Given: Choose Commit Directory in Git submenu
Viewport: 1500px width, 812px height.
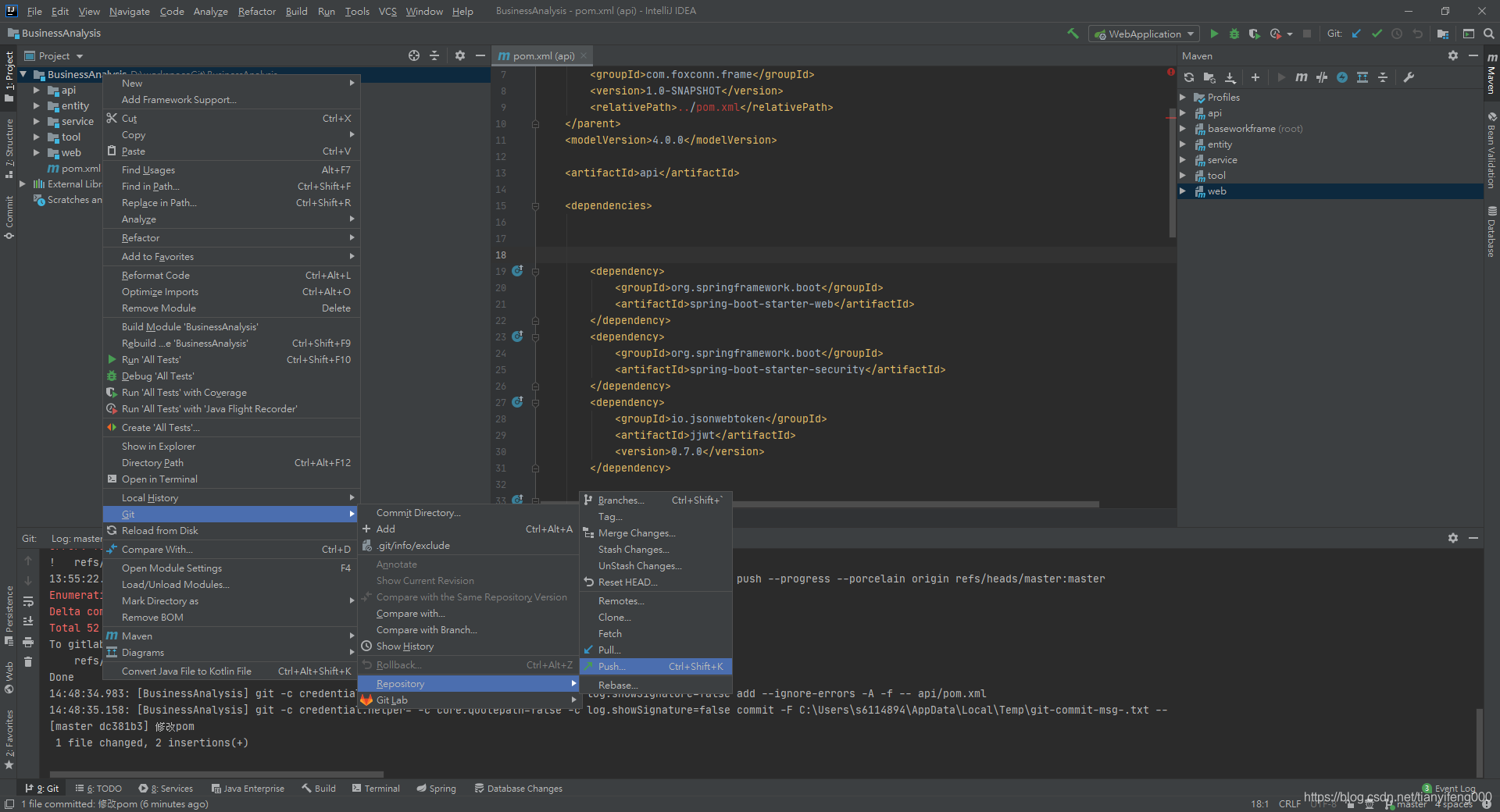Looking at the screenshot, I should click(468, 512).
